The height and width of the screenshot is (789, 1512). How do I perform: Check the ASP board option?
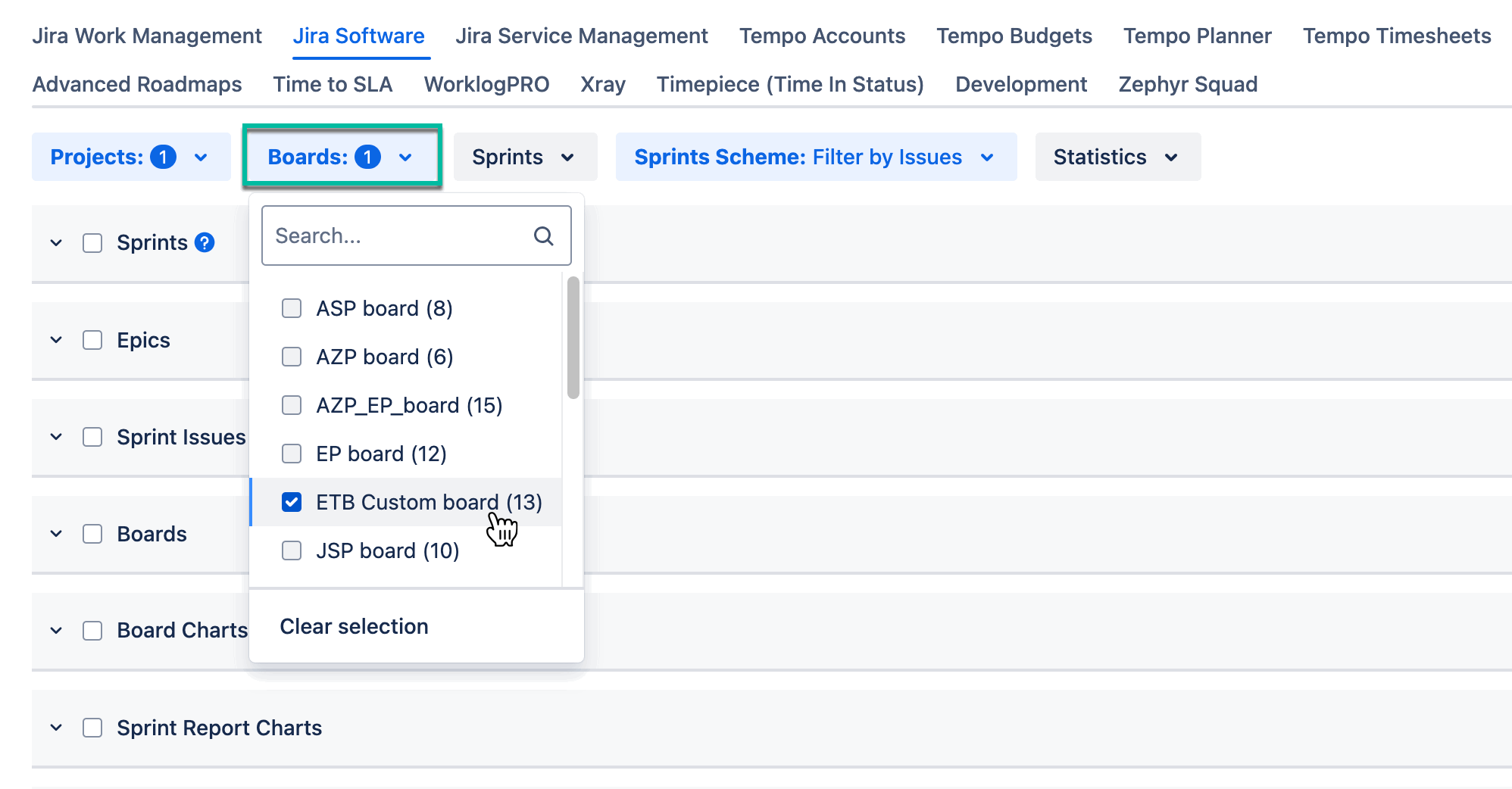pos(292,308)
